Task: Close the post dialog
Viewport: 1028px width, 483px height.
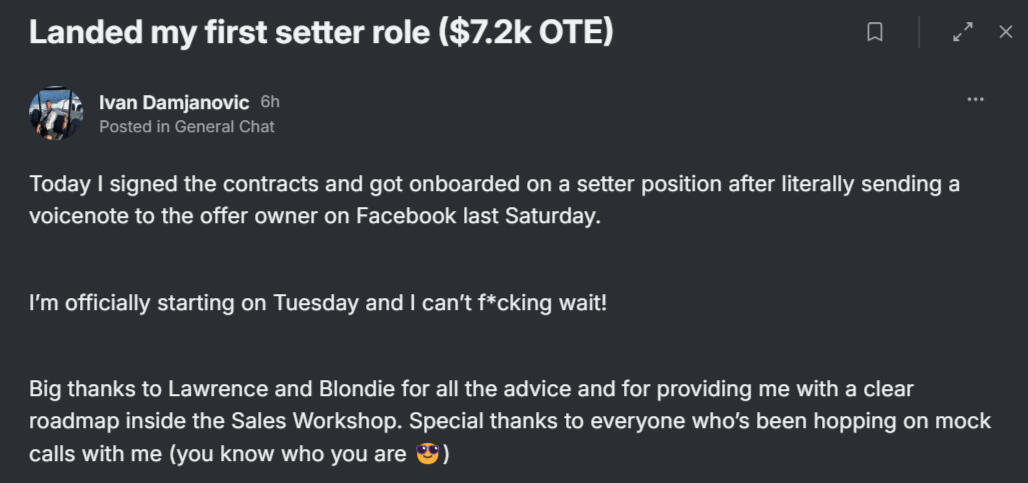Action: (1006, 33)
